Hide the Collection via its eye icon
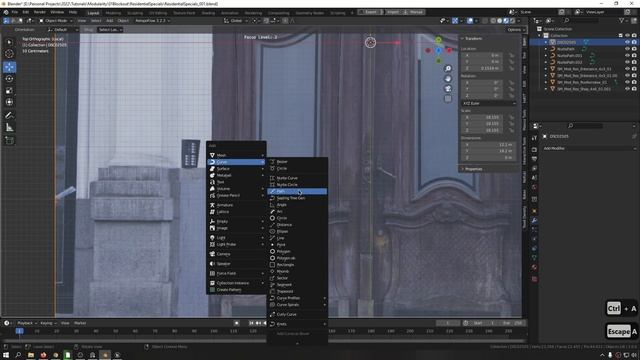The width and height of the screenshot is (640, 360). 627,36
